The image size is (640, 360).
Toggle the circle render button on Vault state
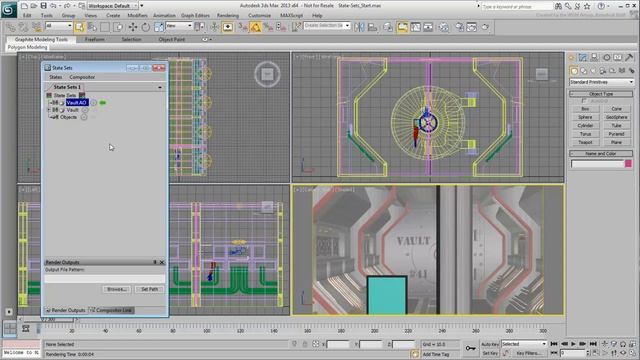(84, 110)
